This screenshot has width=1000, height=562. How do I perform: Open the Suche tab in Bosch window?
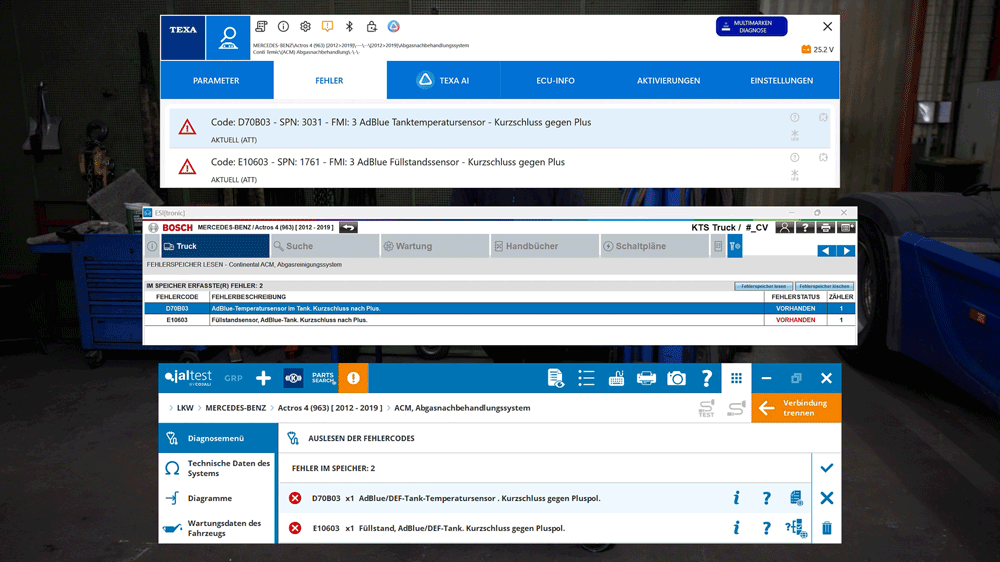click(325, 246)
